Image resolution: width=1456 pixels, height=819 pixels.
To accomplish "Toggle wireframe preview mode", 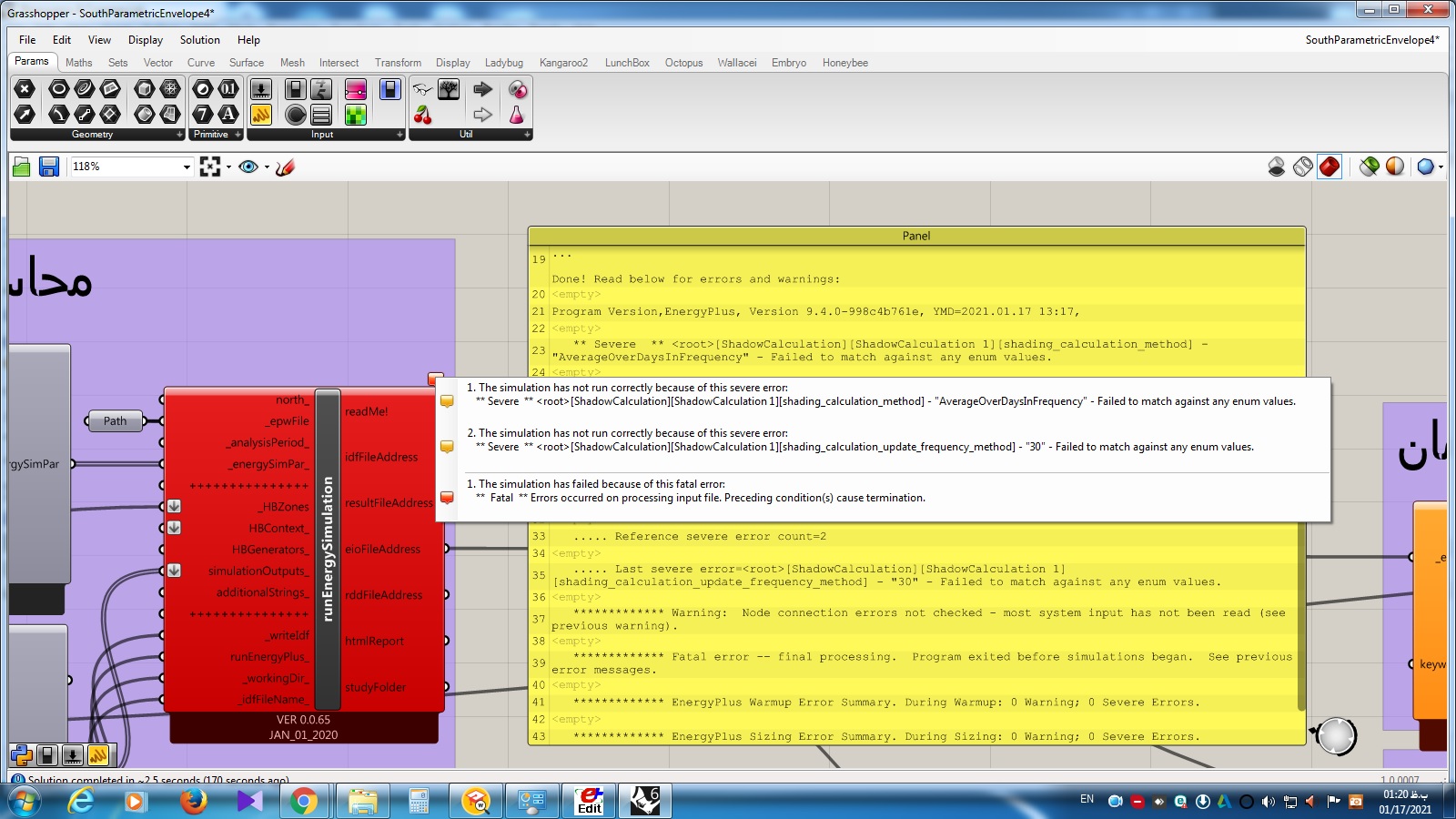I will coord(1303,167).
